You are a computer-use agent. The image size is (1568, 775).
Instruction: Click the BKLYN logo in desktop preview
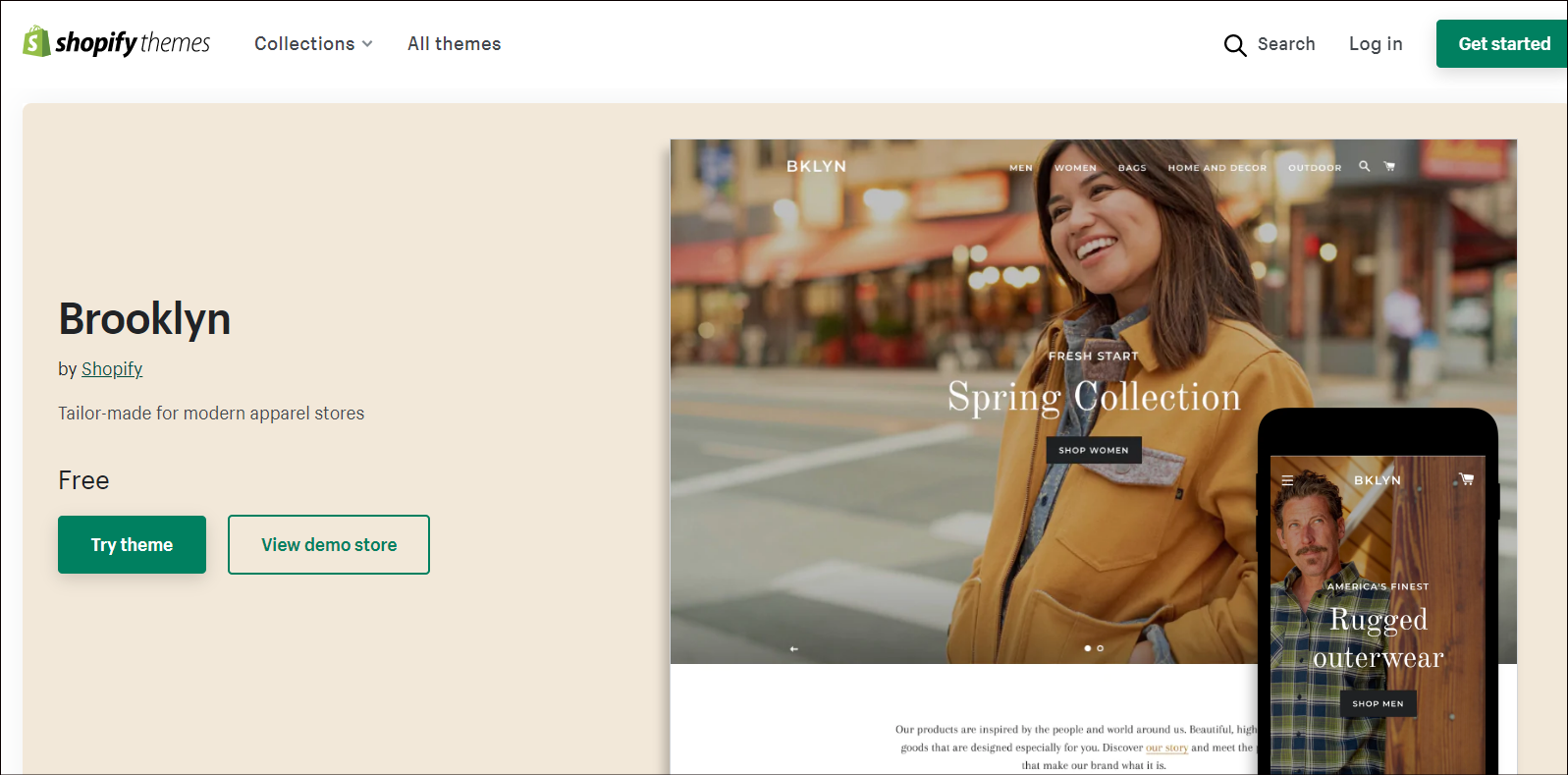click(816, 167)
